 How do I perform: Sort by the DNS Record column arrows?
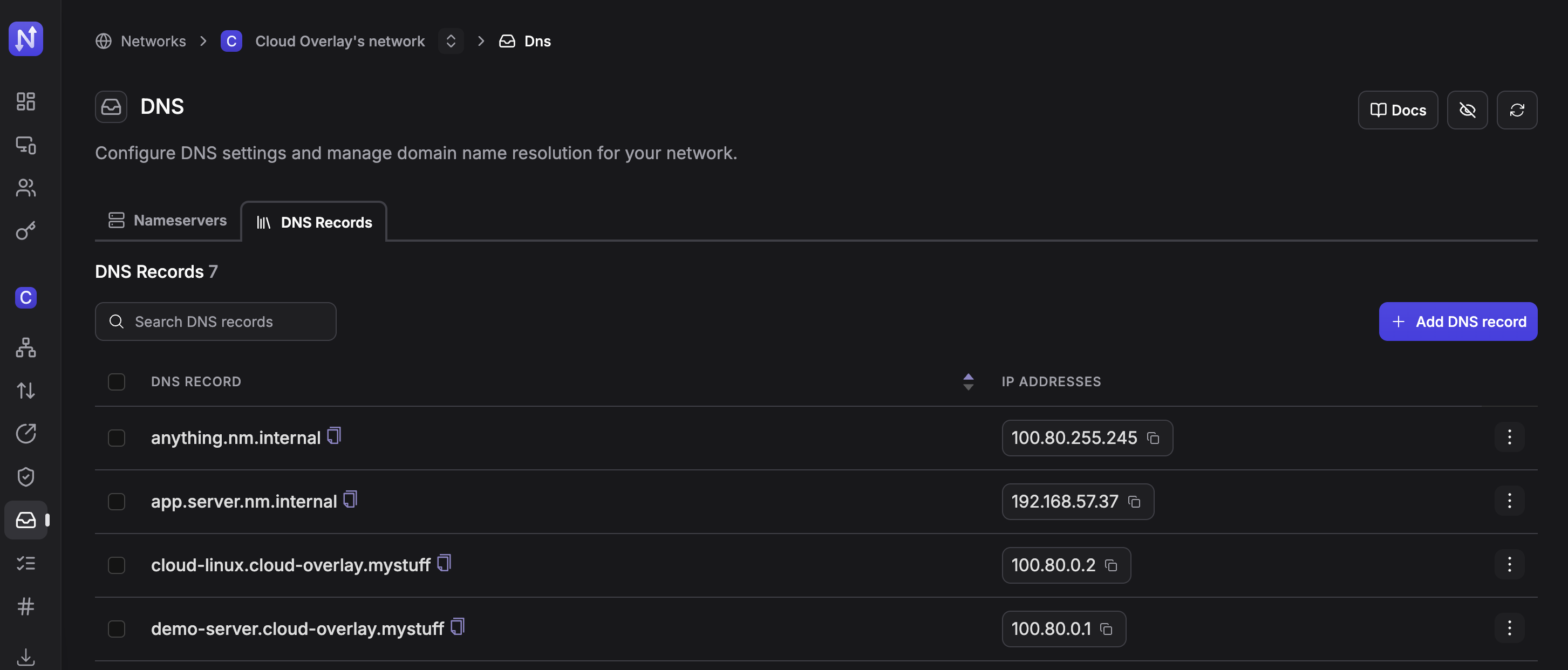(968, 381)
